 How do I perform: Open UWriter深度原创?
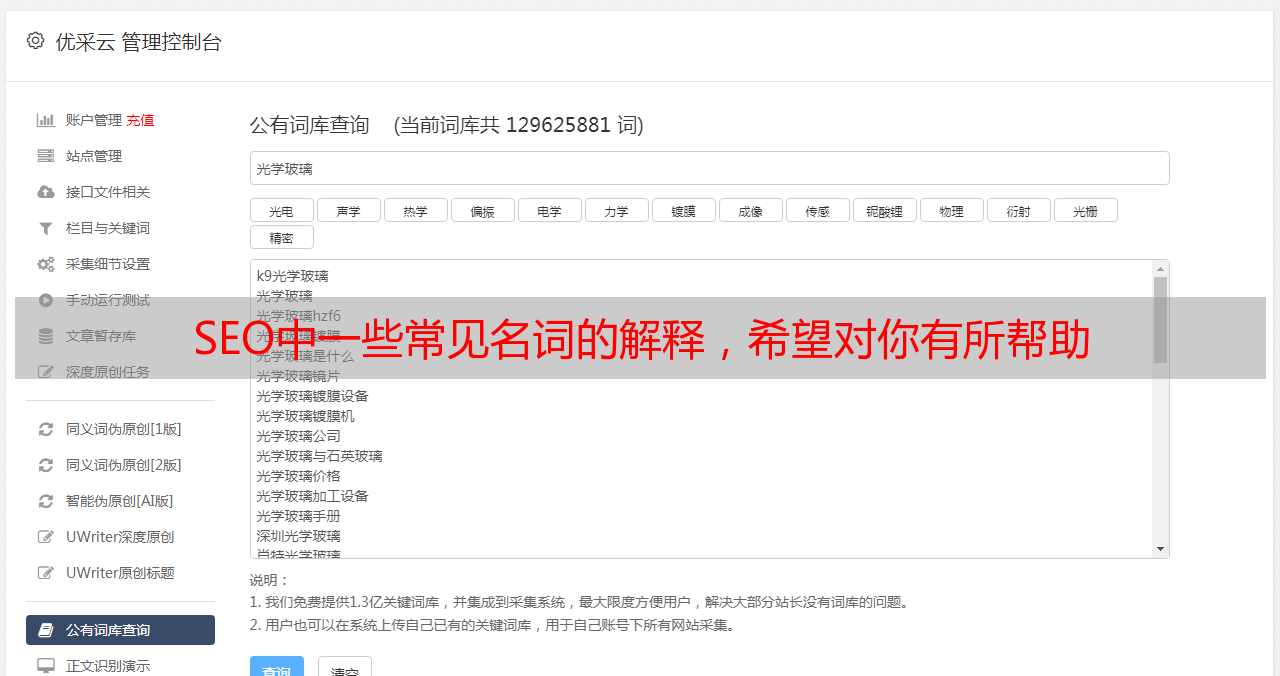[120, 537]
